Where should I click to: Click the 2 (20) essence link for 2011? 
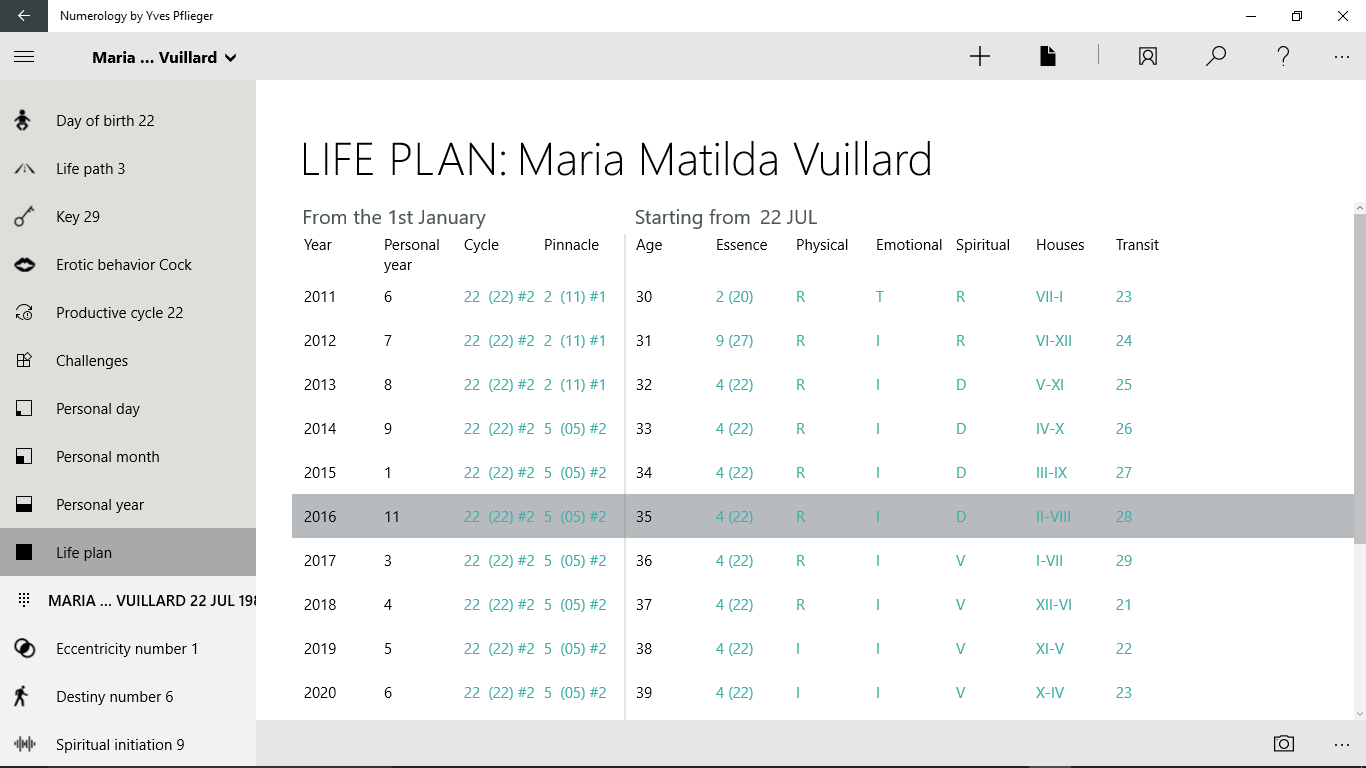point(735,297)
